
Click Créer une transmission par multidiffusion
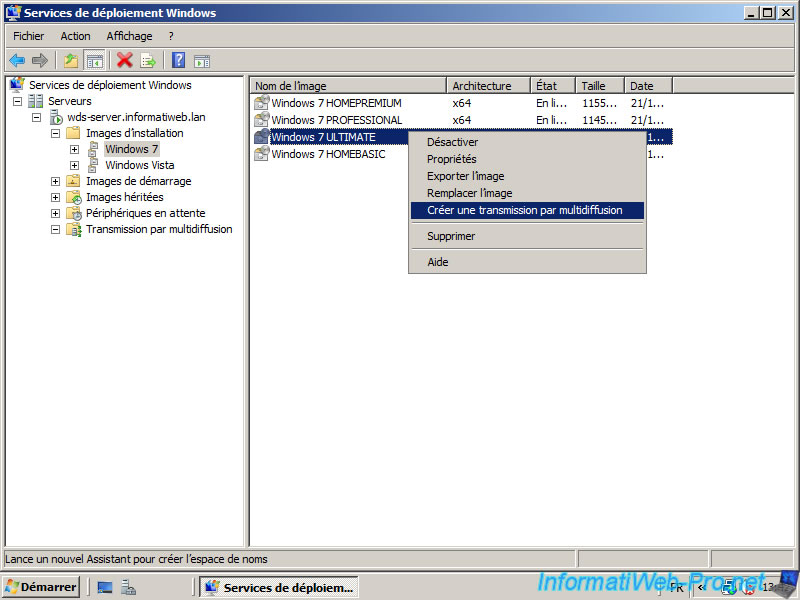pyautogui.click(x=528, y=210)
